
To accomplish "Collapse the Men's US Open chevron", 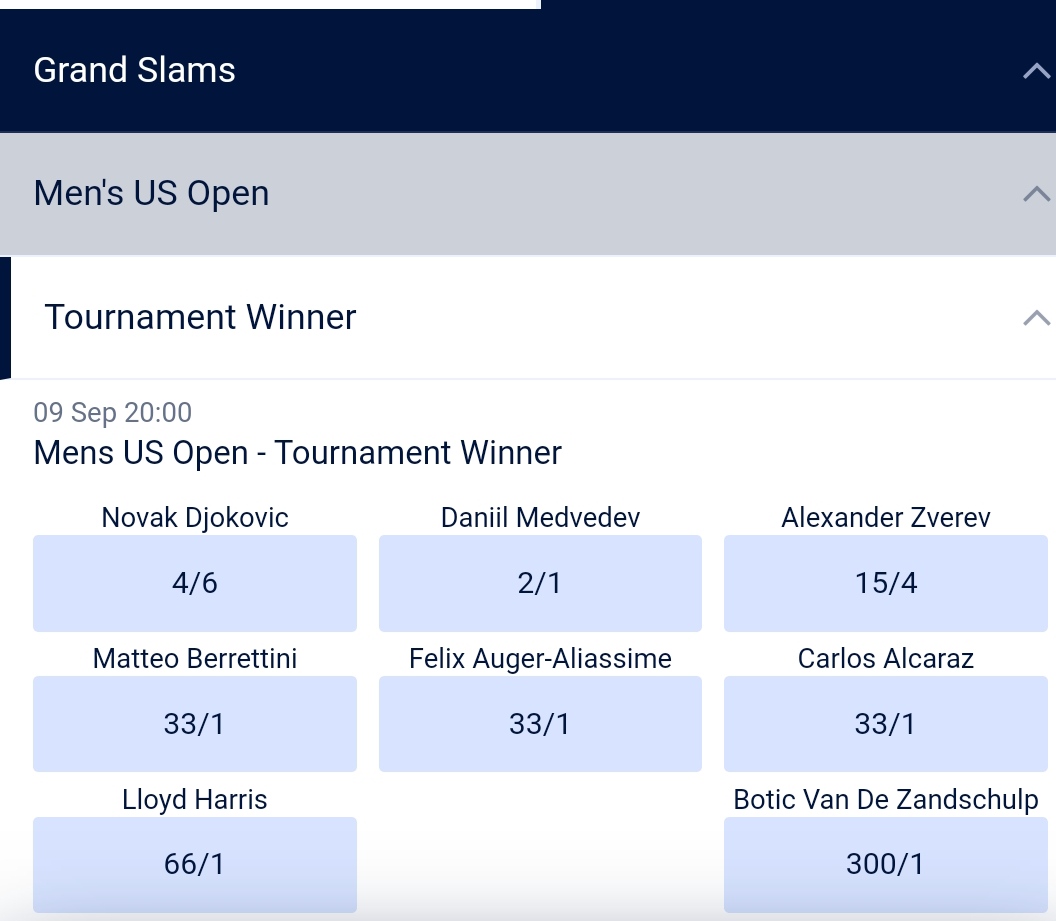I will pyautogui.click(x=1036, y=194).
